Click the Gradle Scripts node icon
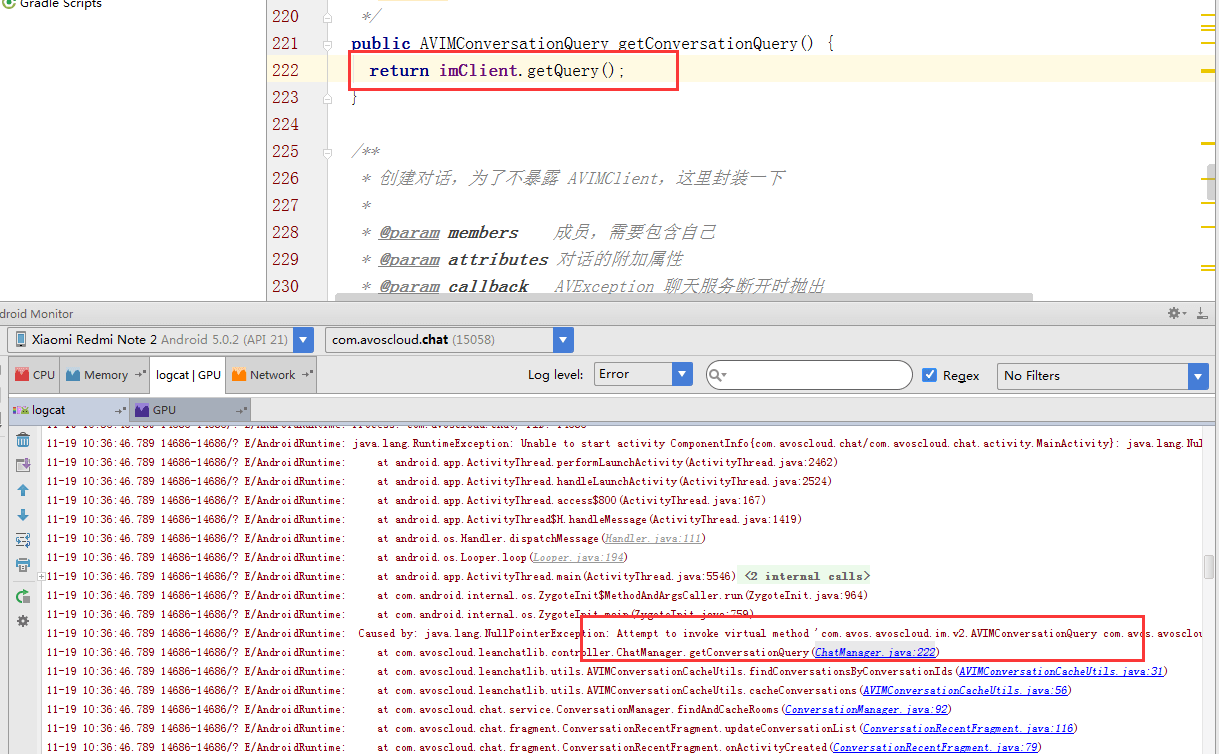Screen dimensions: 1219x754 pos(8,5)
